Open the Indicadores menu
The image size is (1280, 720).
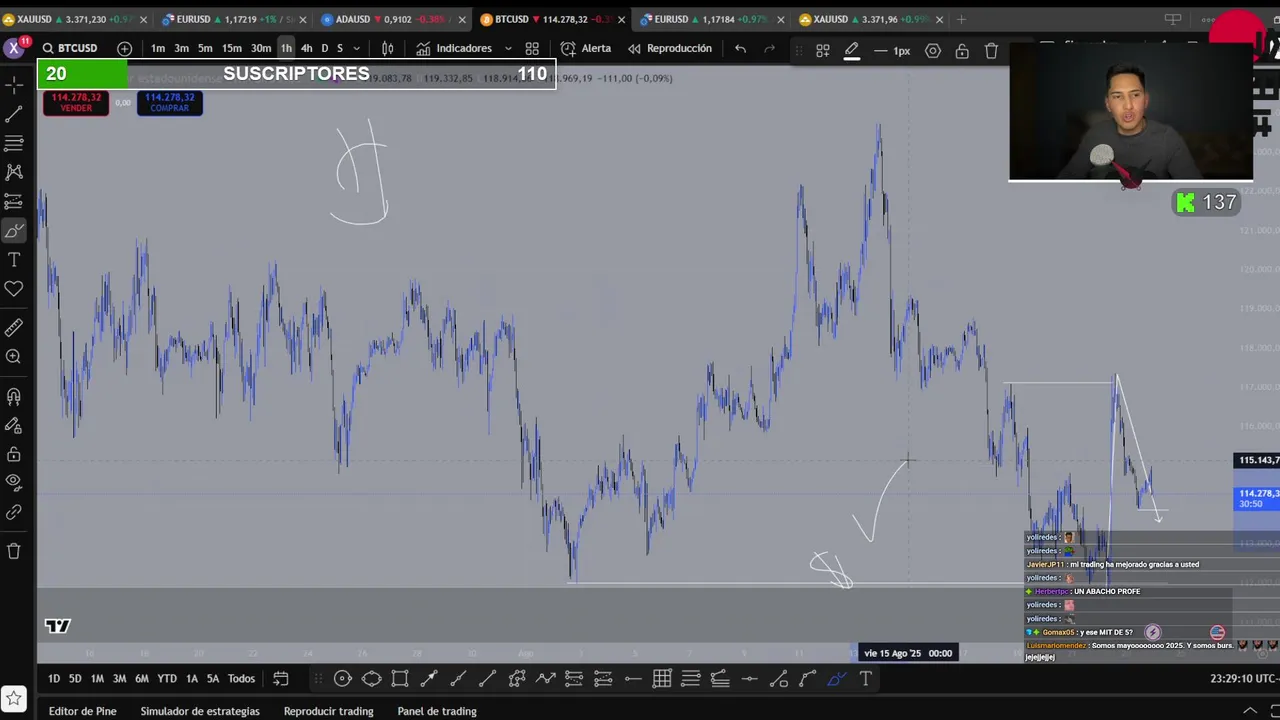coord(454,48)
